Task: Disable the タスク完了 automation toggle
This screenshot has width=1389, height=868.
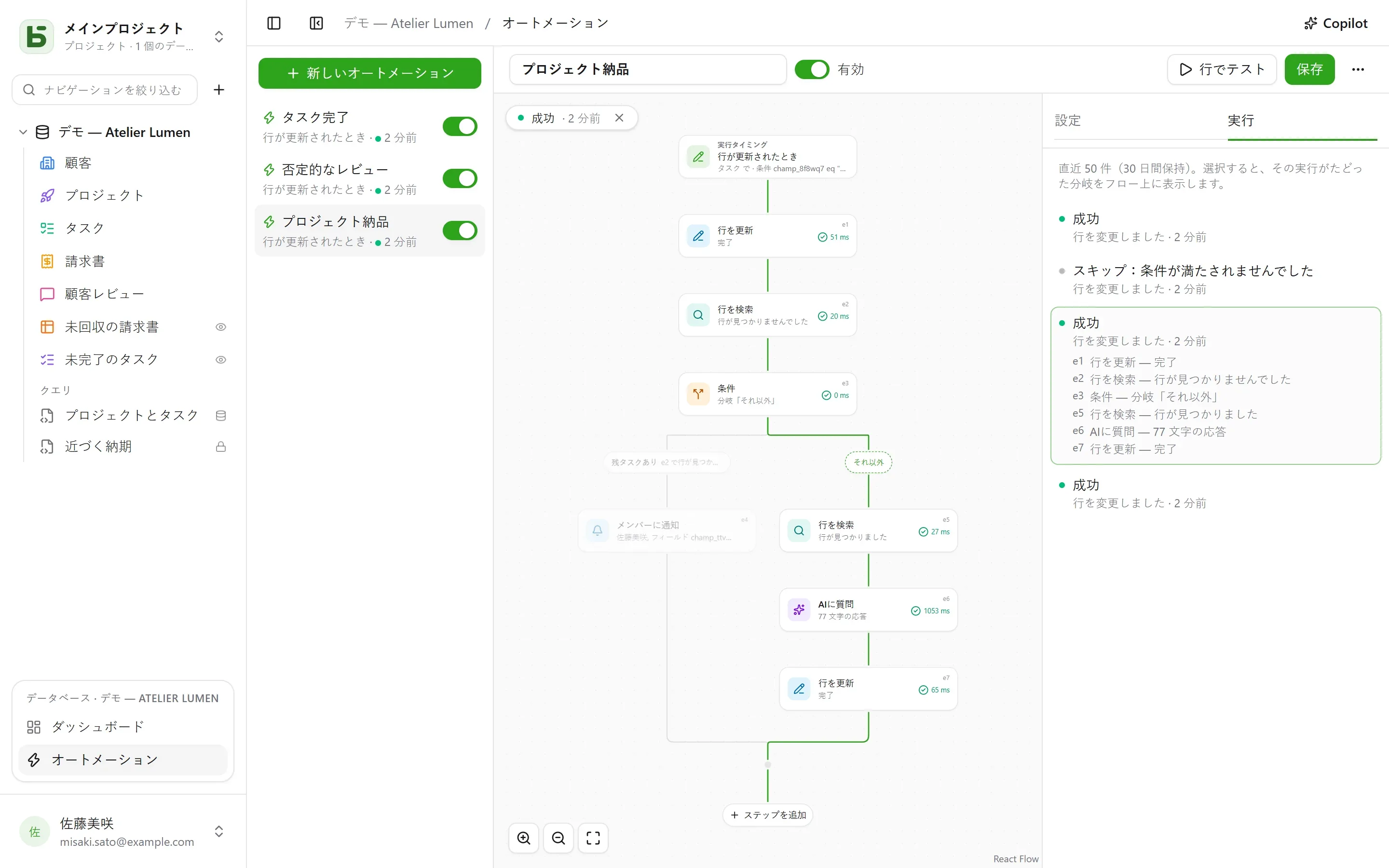Action: pos(460,126)
